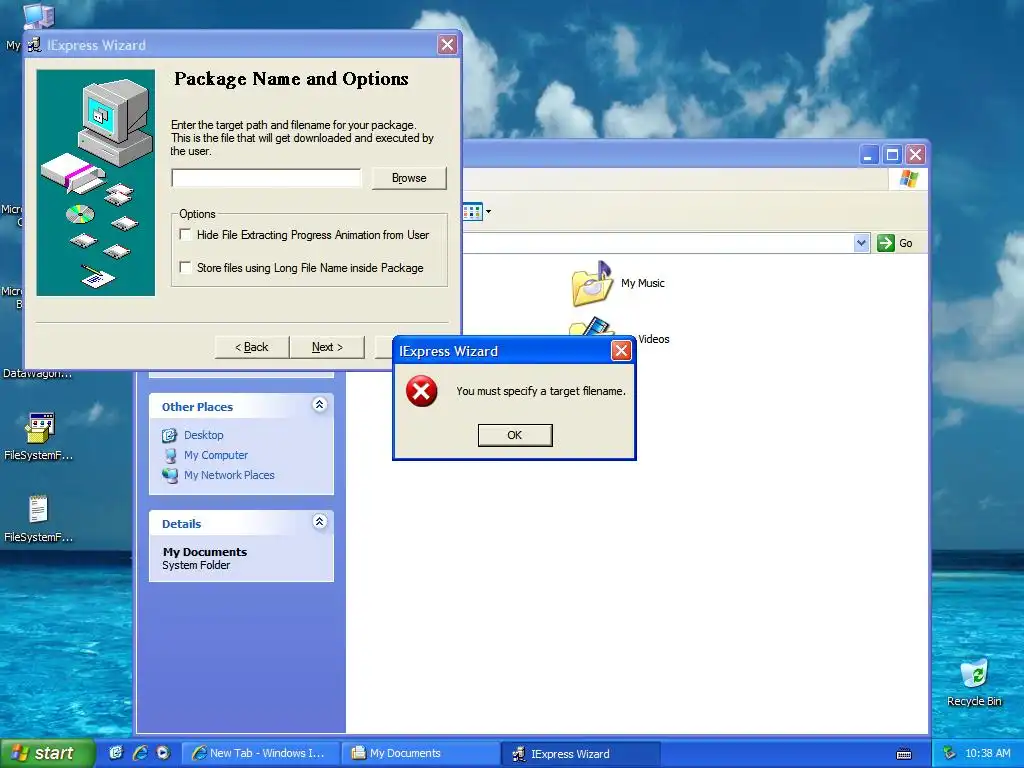Click the Go button in address bar

coord(895,243)
